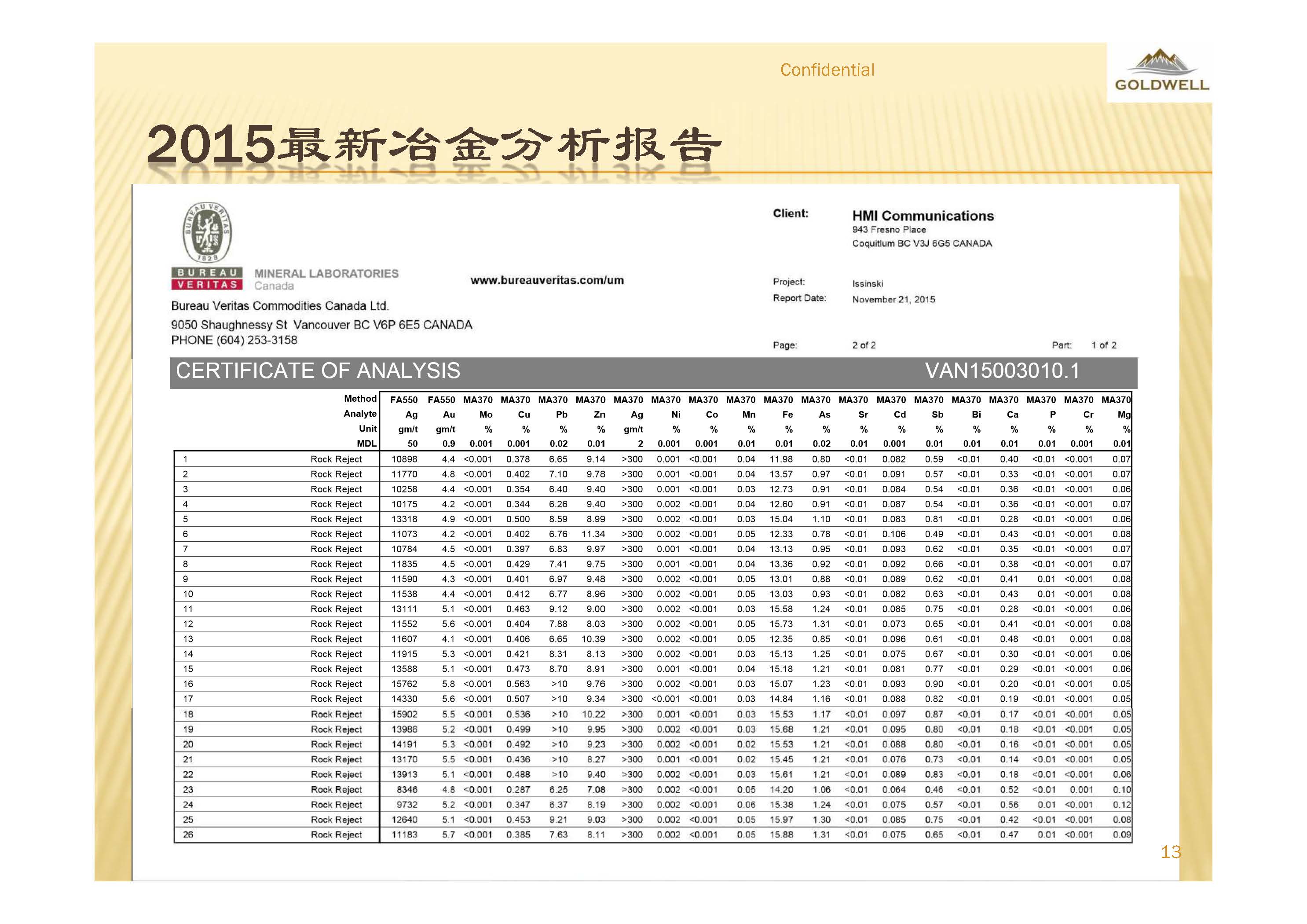Click the Cu analyte column header

tap(524, 415)
